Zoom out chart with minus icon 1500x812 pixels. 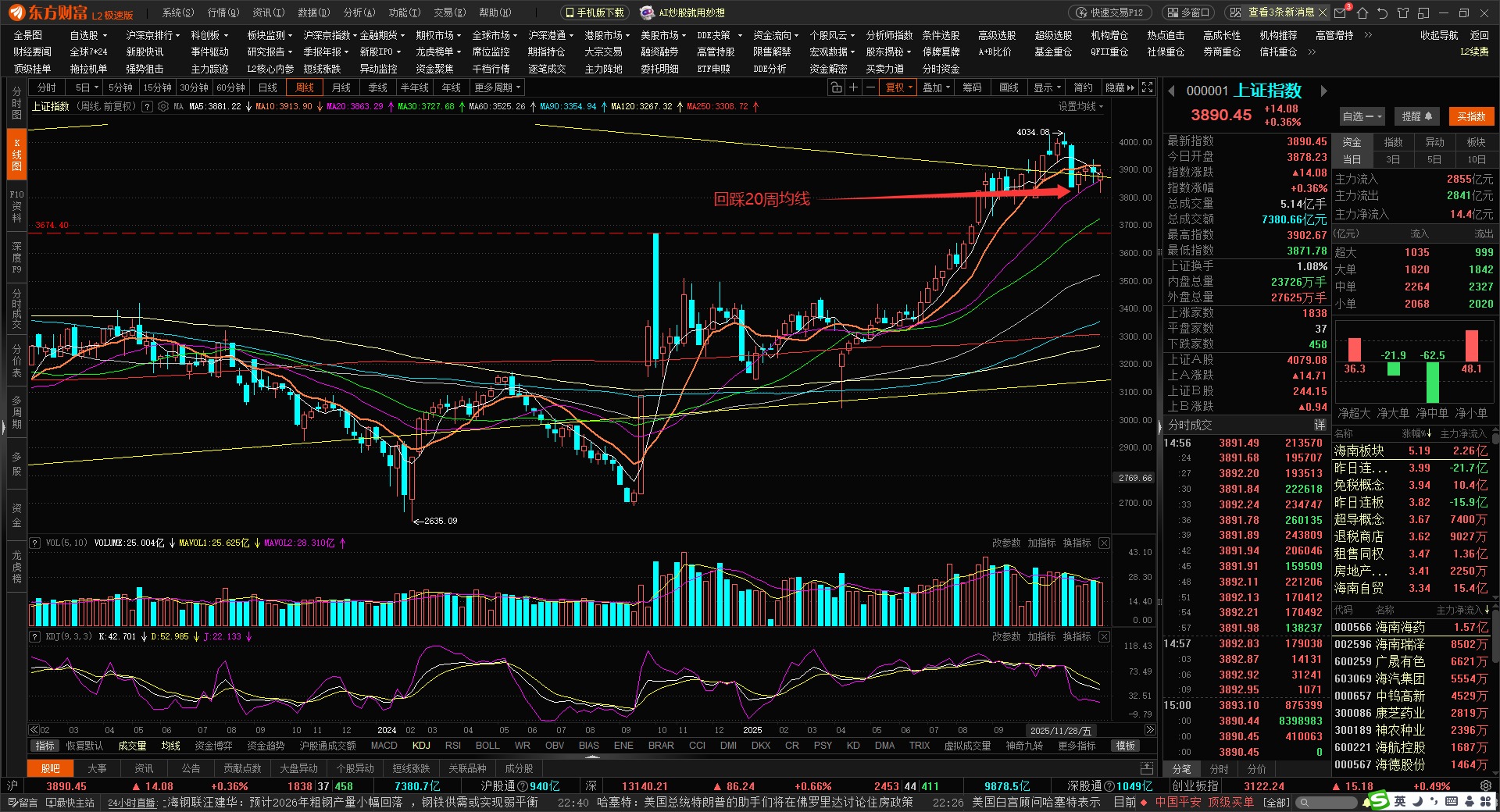coord(870,87)
